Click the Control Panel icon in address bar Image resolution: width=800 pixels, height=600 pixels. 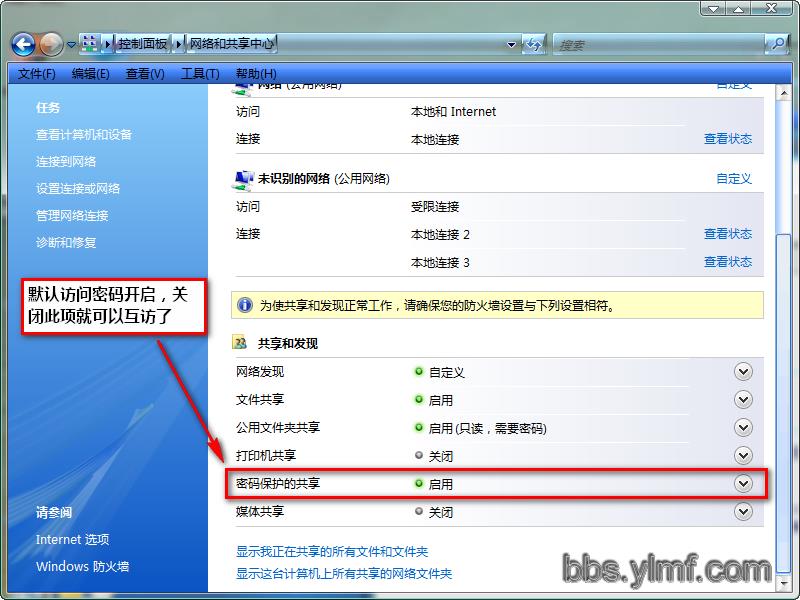click(x=91, y=44)
